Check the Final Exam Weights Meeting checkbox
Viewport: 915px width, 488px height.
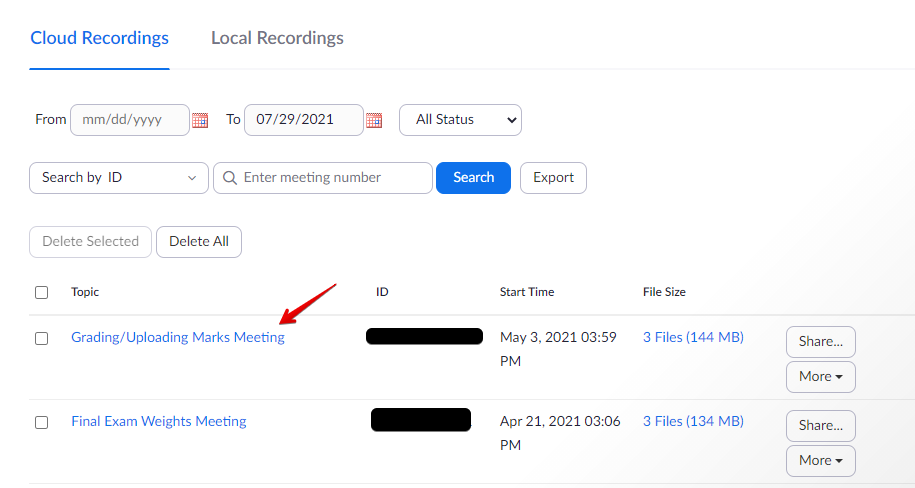click(41, 422)
